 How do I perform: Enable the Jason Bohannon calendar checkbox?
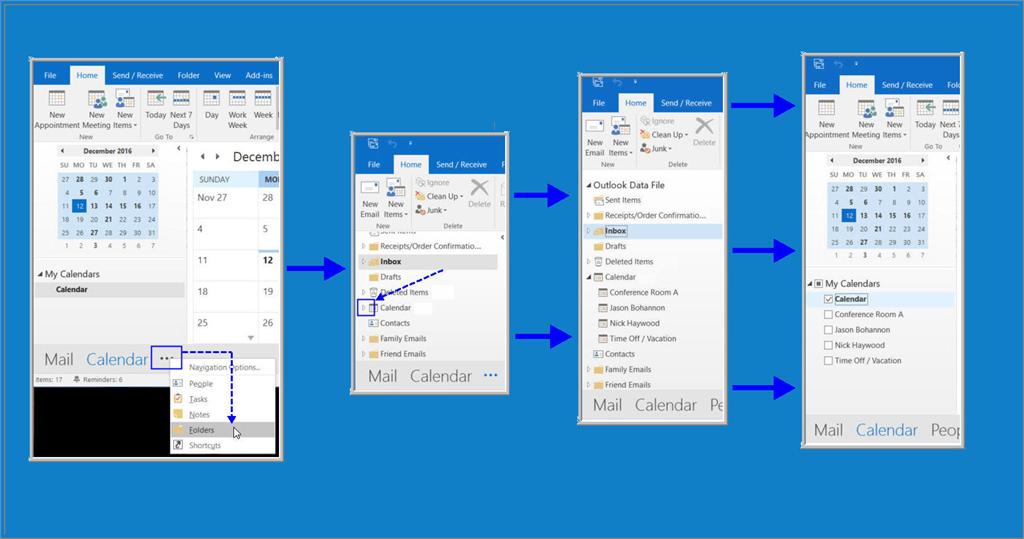[x=827, y=330]
